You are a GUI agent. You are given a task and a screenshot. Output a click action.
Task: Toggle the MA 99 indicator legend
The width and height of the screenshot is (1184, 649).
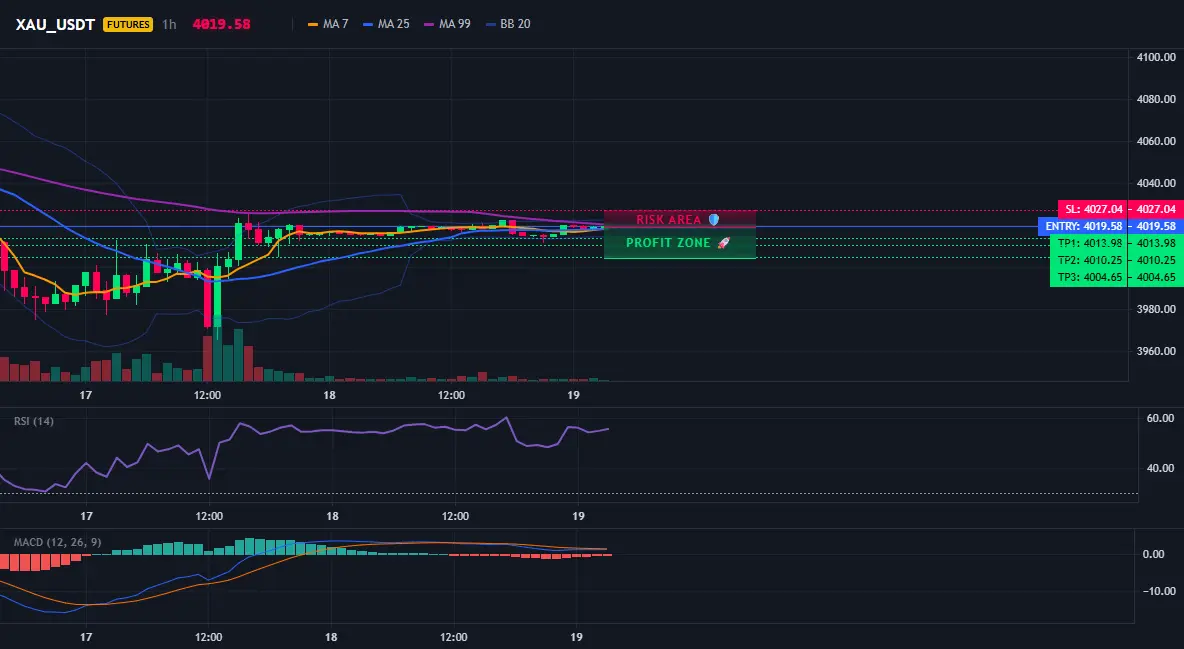pos(447,24)
